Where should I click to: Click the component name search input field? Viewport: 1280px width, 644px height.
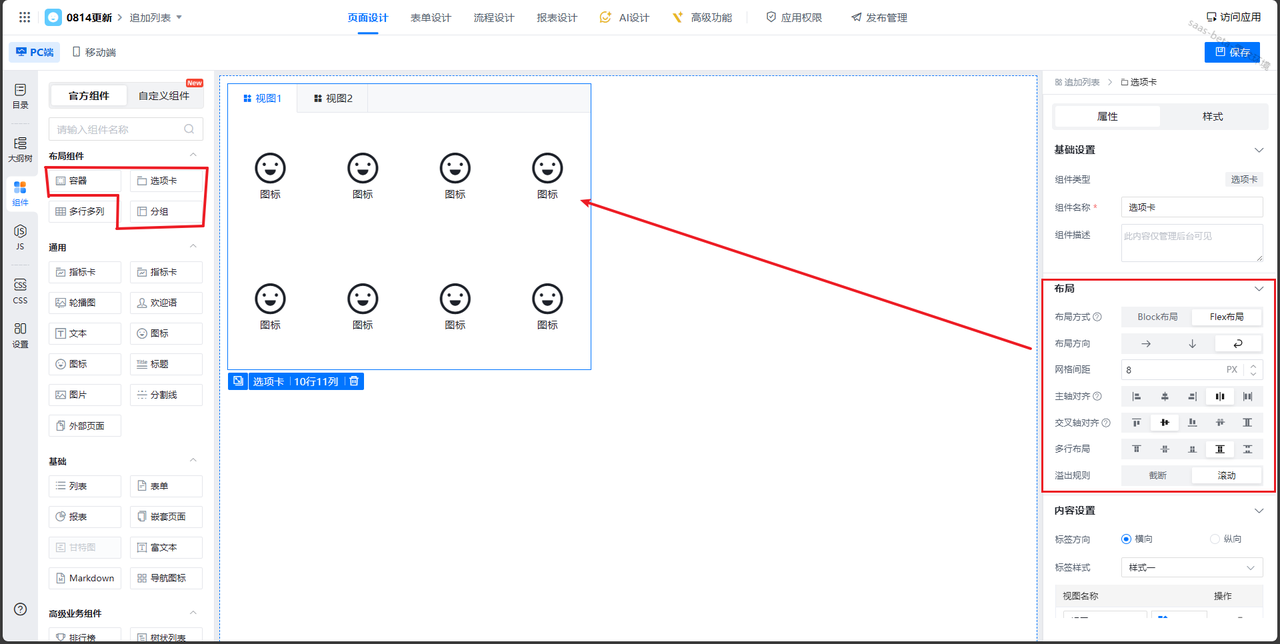[x=118, y=129]
